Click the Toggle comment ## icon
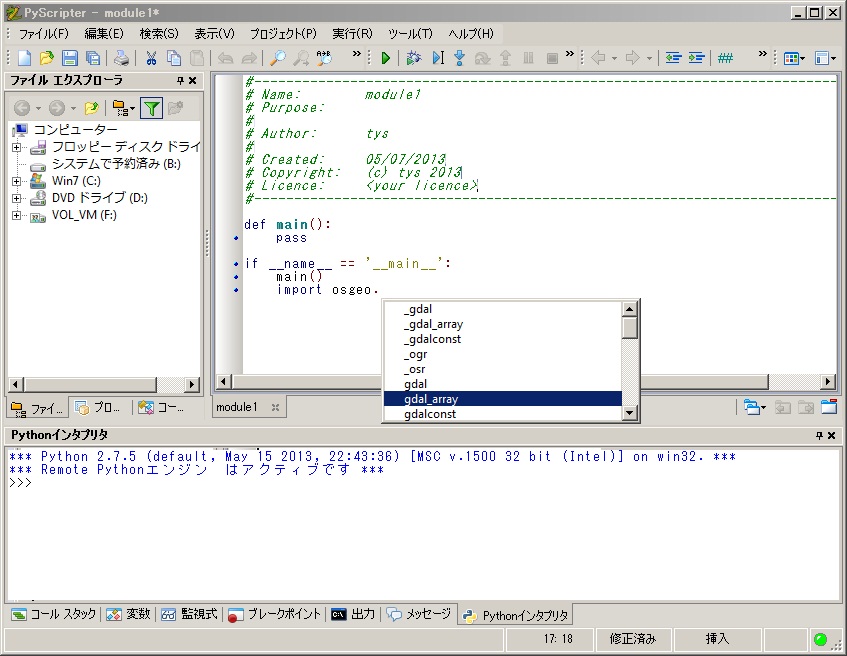 pos(725,58)
